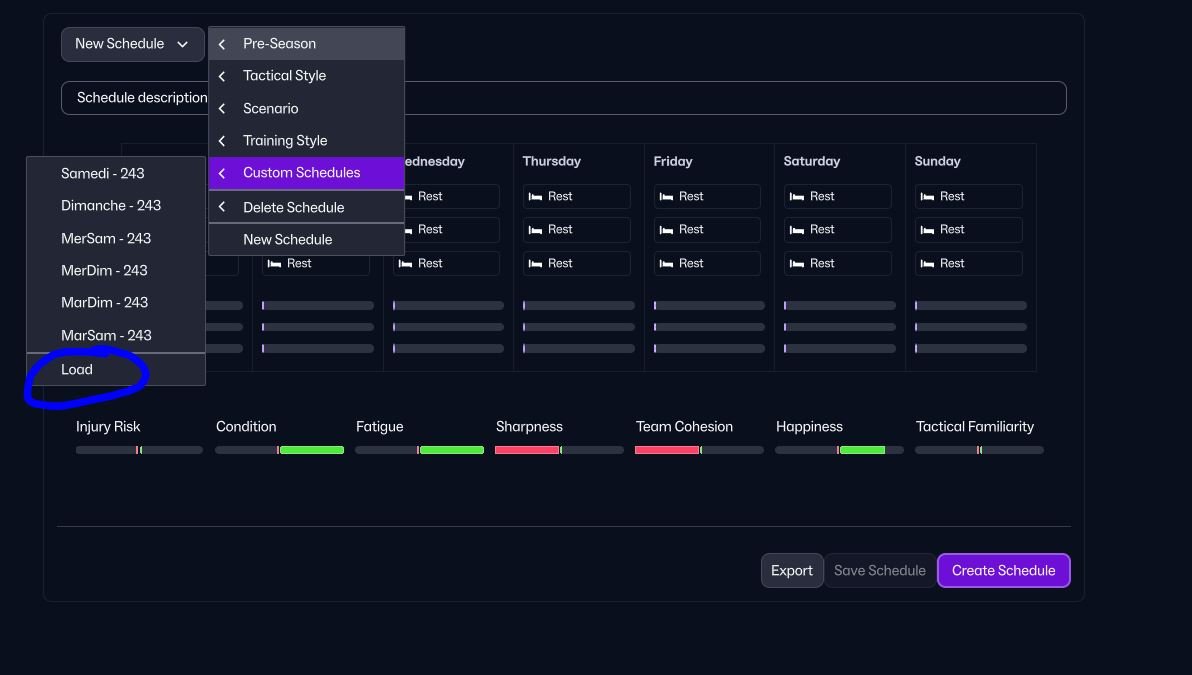Select Saturday's third Rest session slot

pos(838,263)
